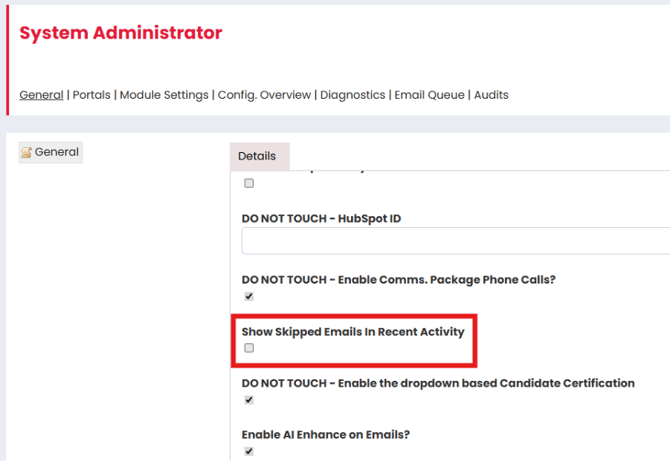Enable Show Skipped Emails In Recent Activity checkbox

[x=249, y=348]
